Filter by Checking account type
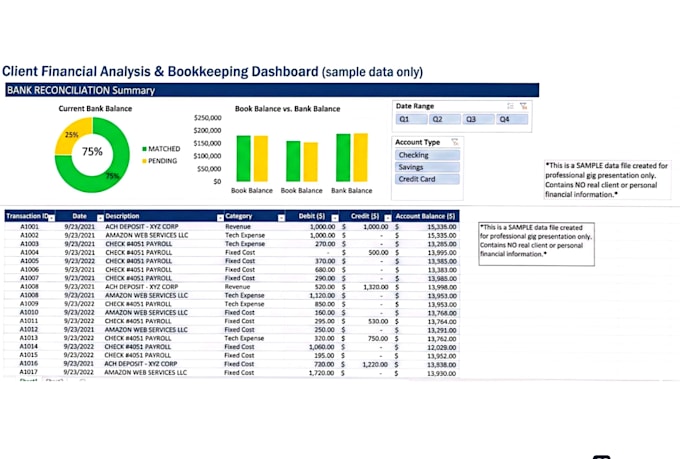 pyautogui.click(x=427, y=155)
